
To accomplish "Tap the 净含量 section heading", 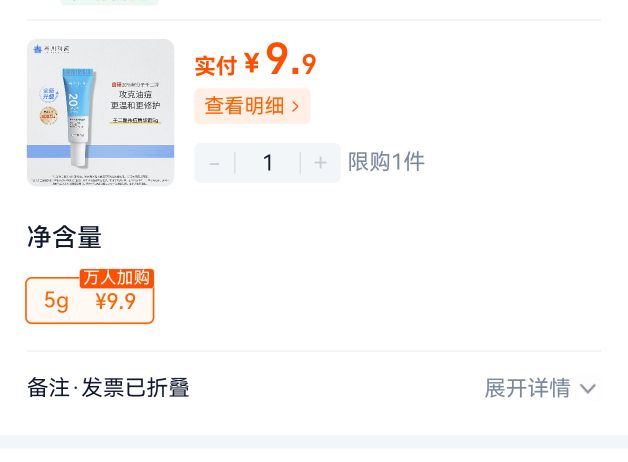I will (x=64, y=237).
